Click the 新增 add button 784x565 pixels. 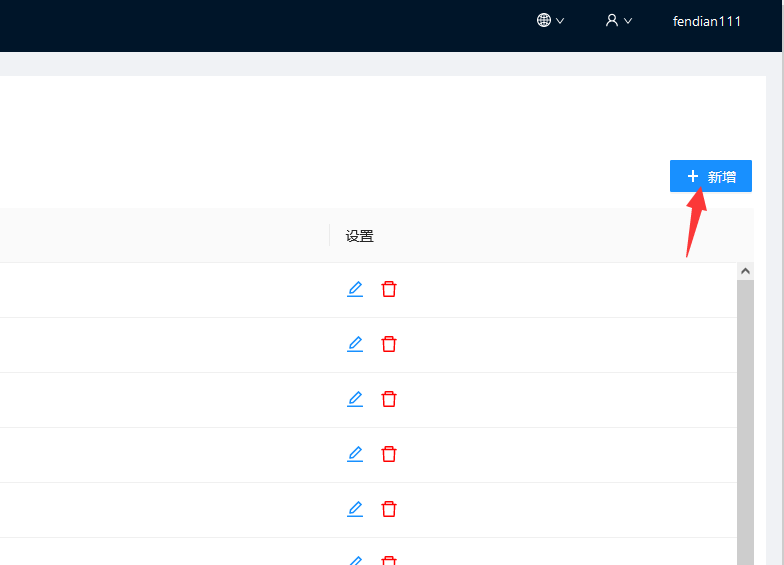710,176
